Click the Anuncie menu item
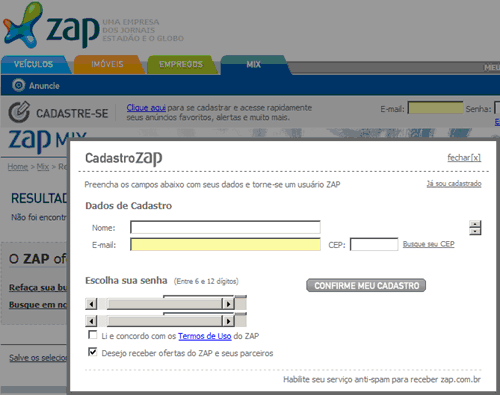 click(44, 86)
